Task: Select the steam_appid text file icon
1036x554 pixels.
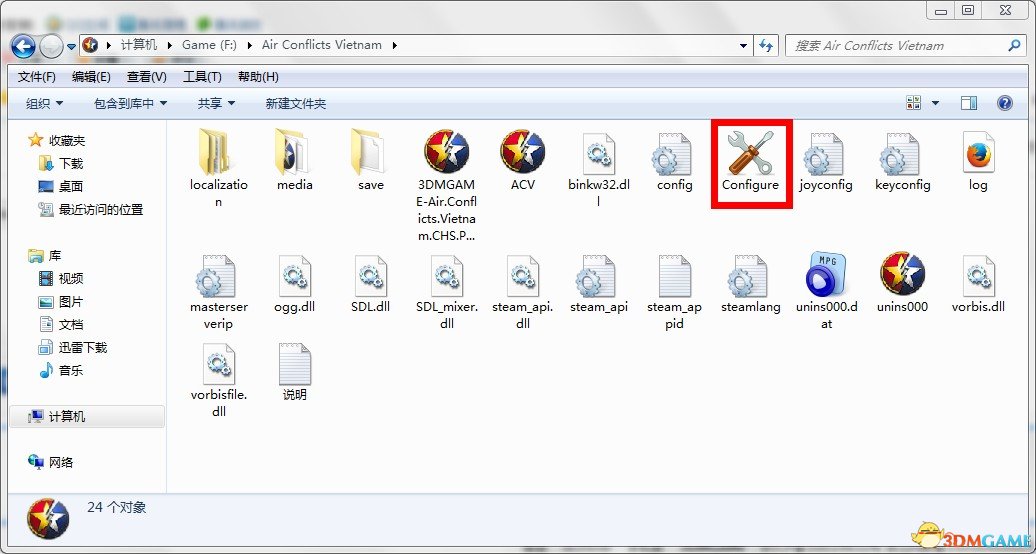Action: [674, 276]
